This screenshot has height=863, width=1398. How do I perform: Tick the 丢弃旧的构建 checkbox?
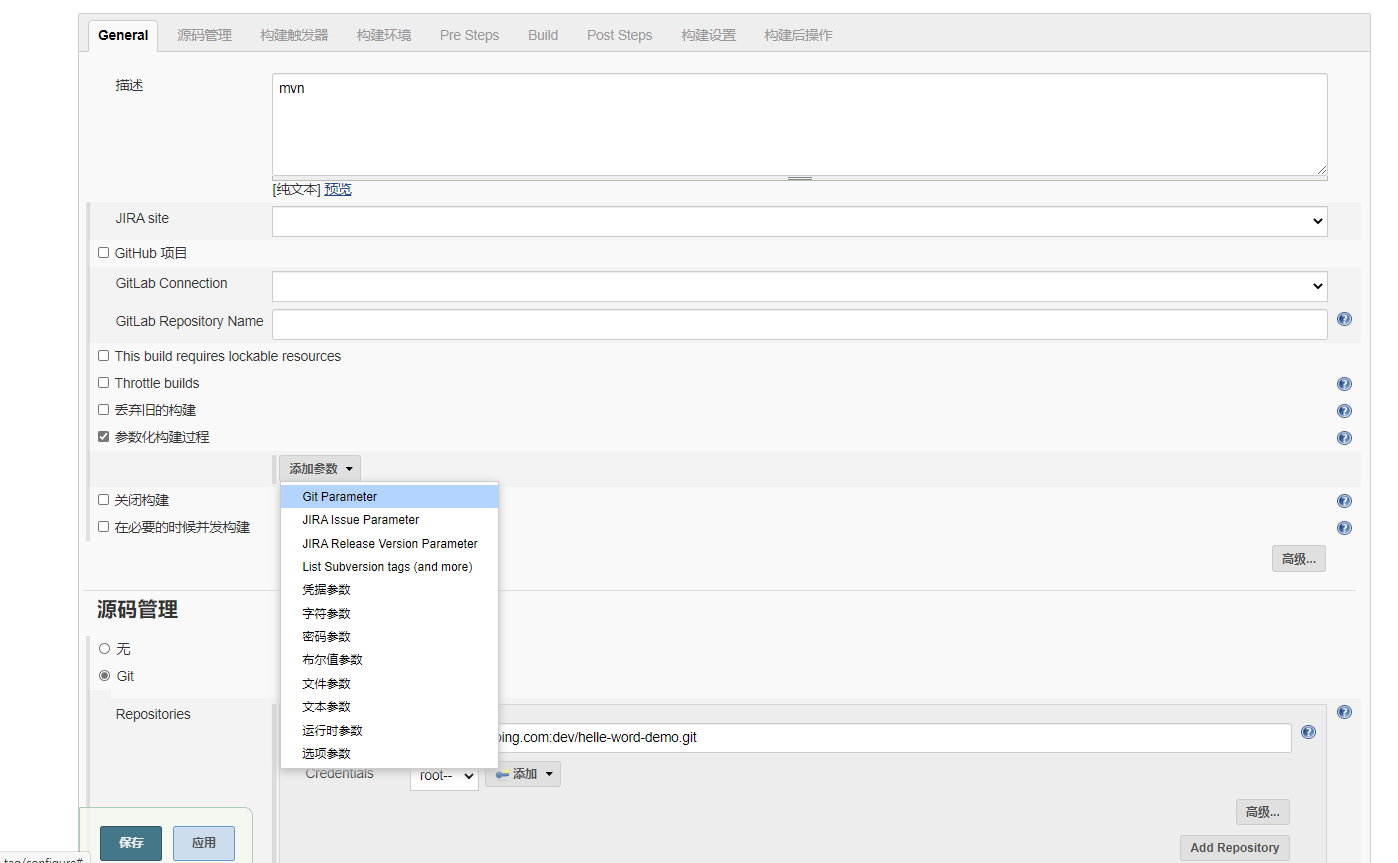point(103,409)
